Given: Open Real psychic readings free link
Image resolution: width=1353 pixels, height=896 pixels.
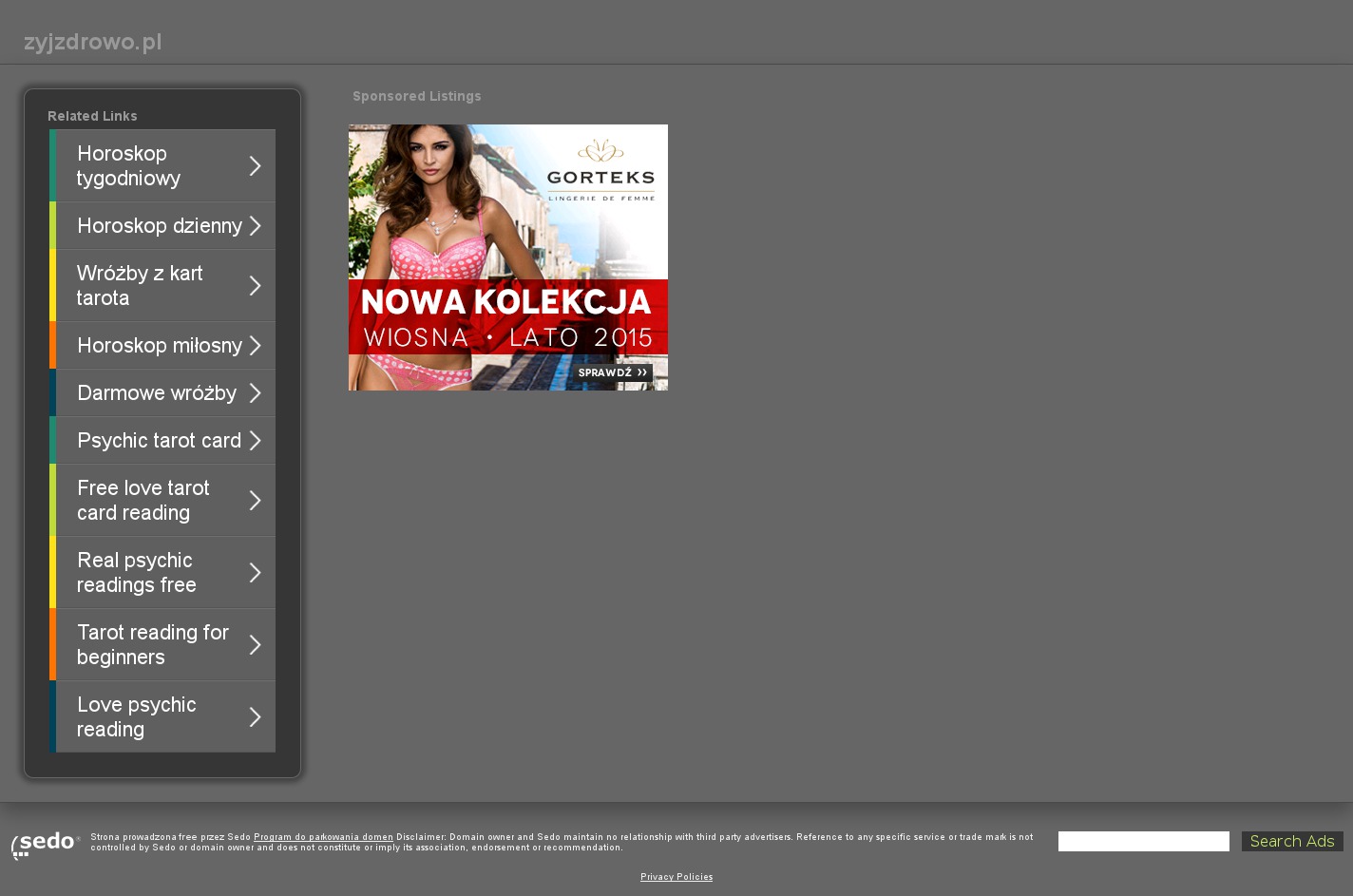Looking at the screenshot, I should tap(136, 572).
